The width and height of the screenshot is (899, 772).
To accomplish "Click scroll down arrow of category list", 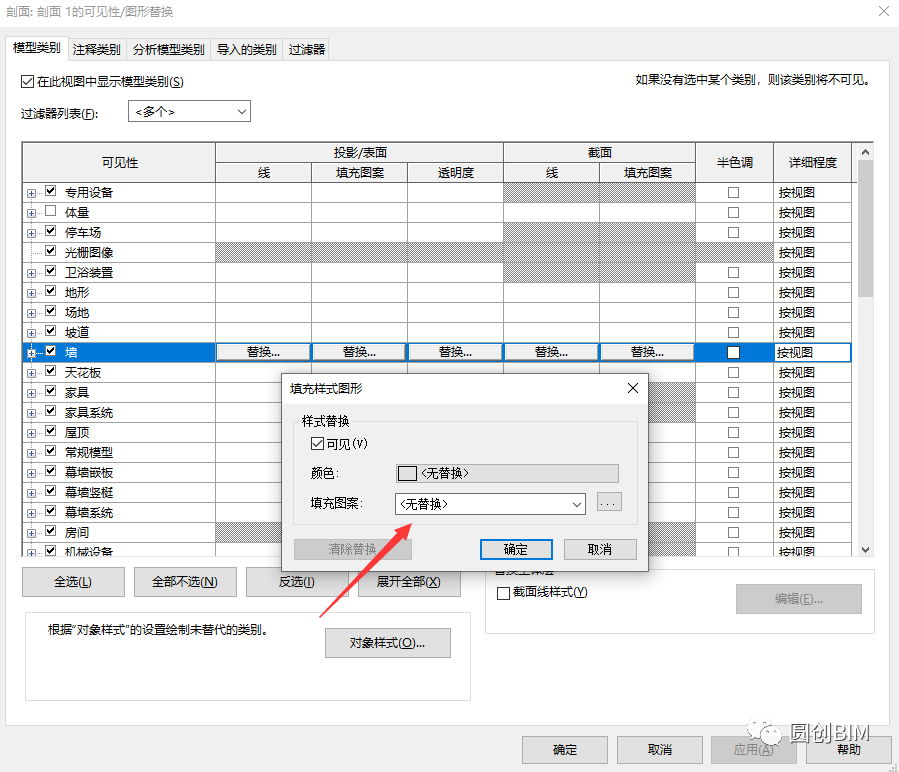I will [865, 550].
